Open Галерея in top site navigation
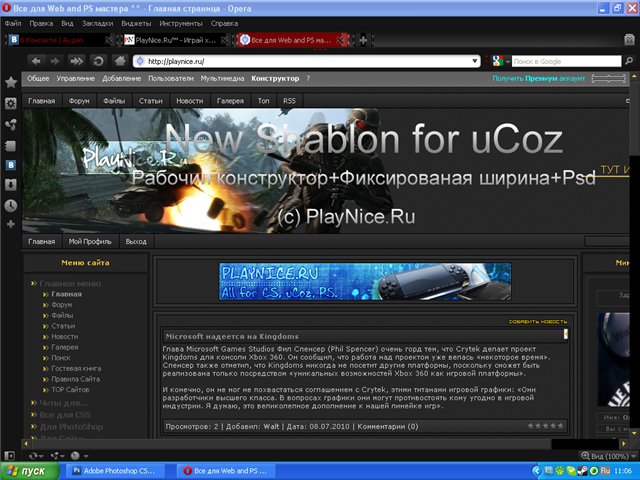 click(230, 101)
